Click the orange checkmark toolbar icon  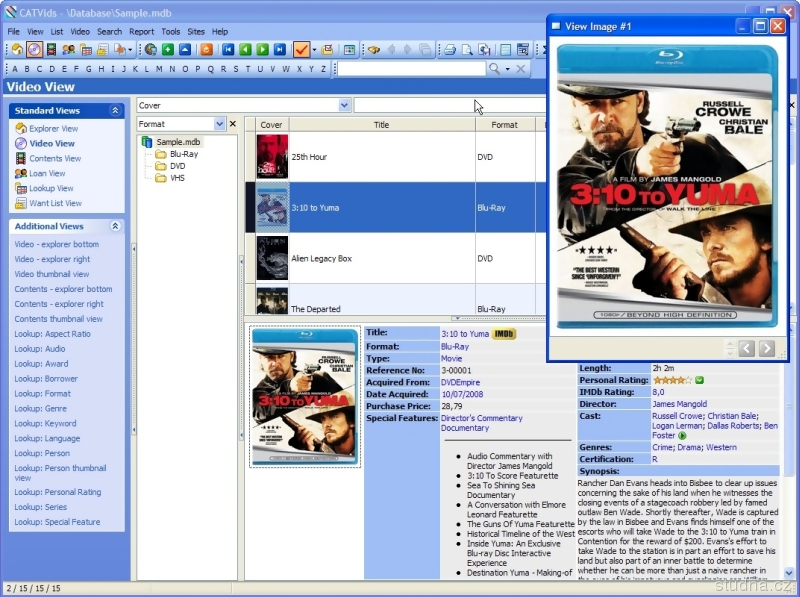tap(301, 49)
